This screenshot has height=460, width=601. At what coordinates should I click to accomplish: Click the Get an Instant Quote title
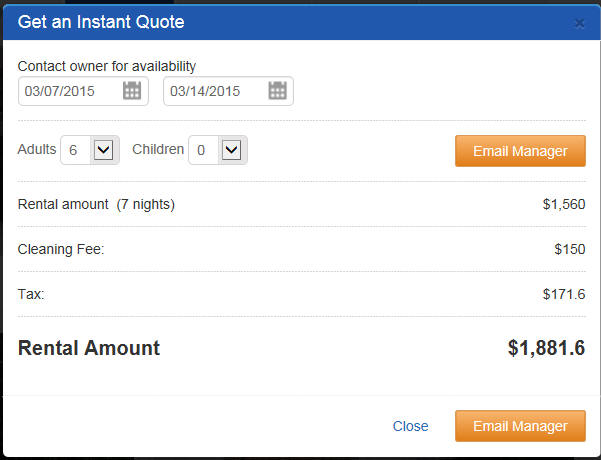click(101, 22)
